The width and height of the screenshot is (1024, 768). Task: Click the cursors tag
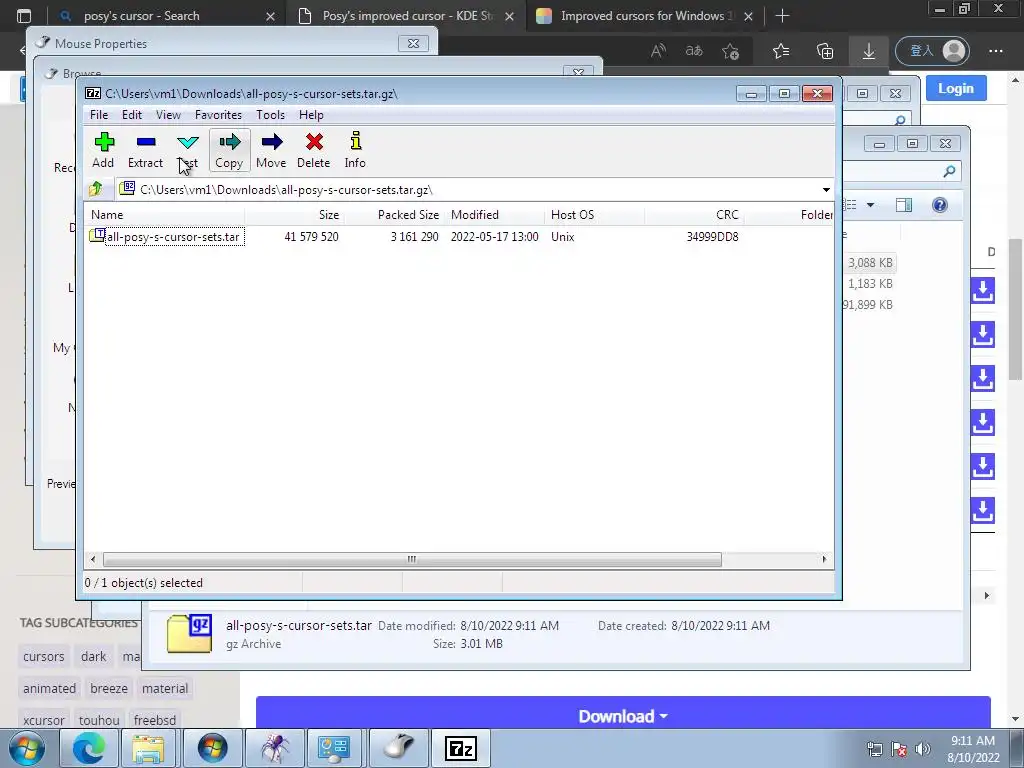[x=44, y=656]
